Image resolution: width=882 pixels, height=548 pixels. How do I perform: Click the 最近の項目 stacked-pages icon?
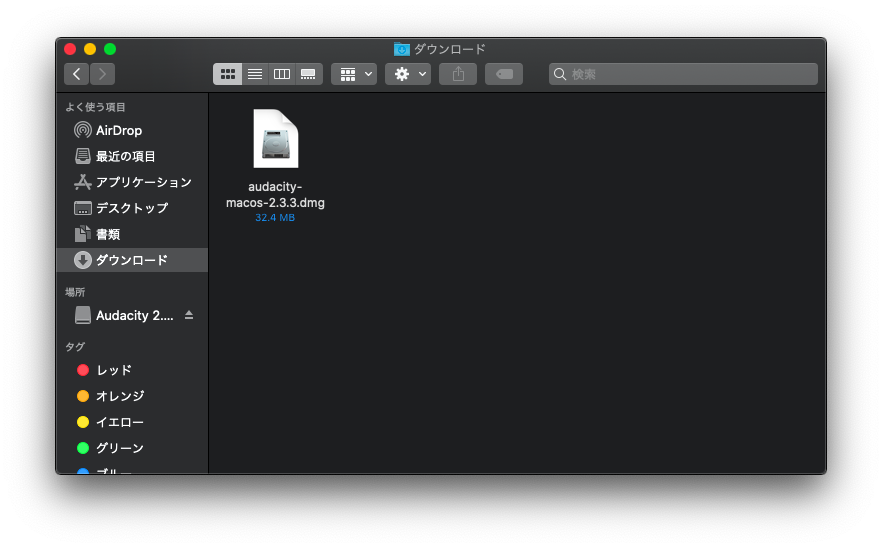(x=83, y=156)
